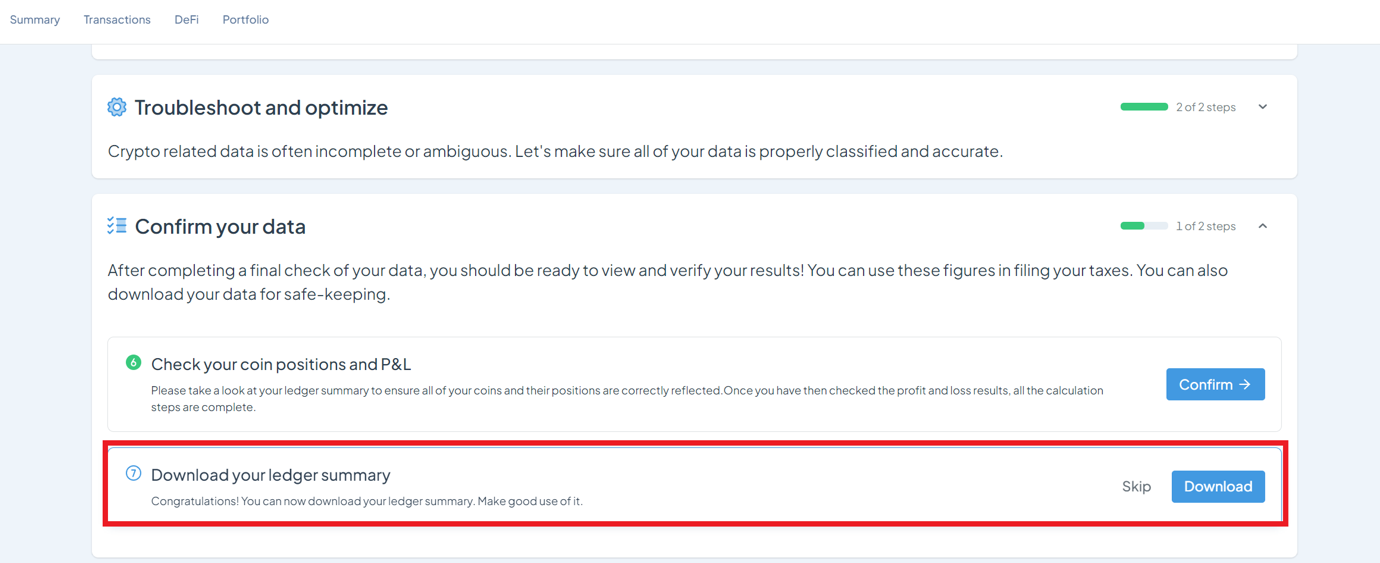The image size is (1380, 563).
Task: Click the blue step 7 circle icon
Action: pyautogui.click(x=133, y=473)
